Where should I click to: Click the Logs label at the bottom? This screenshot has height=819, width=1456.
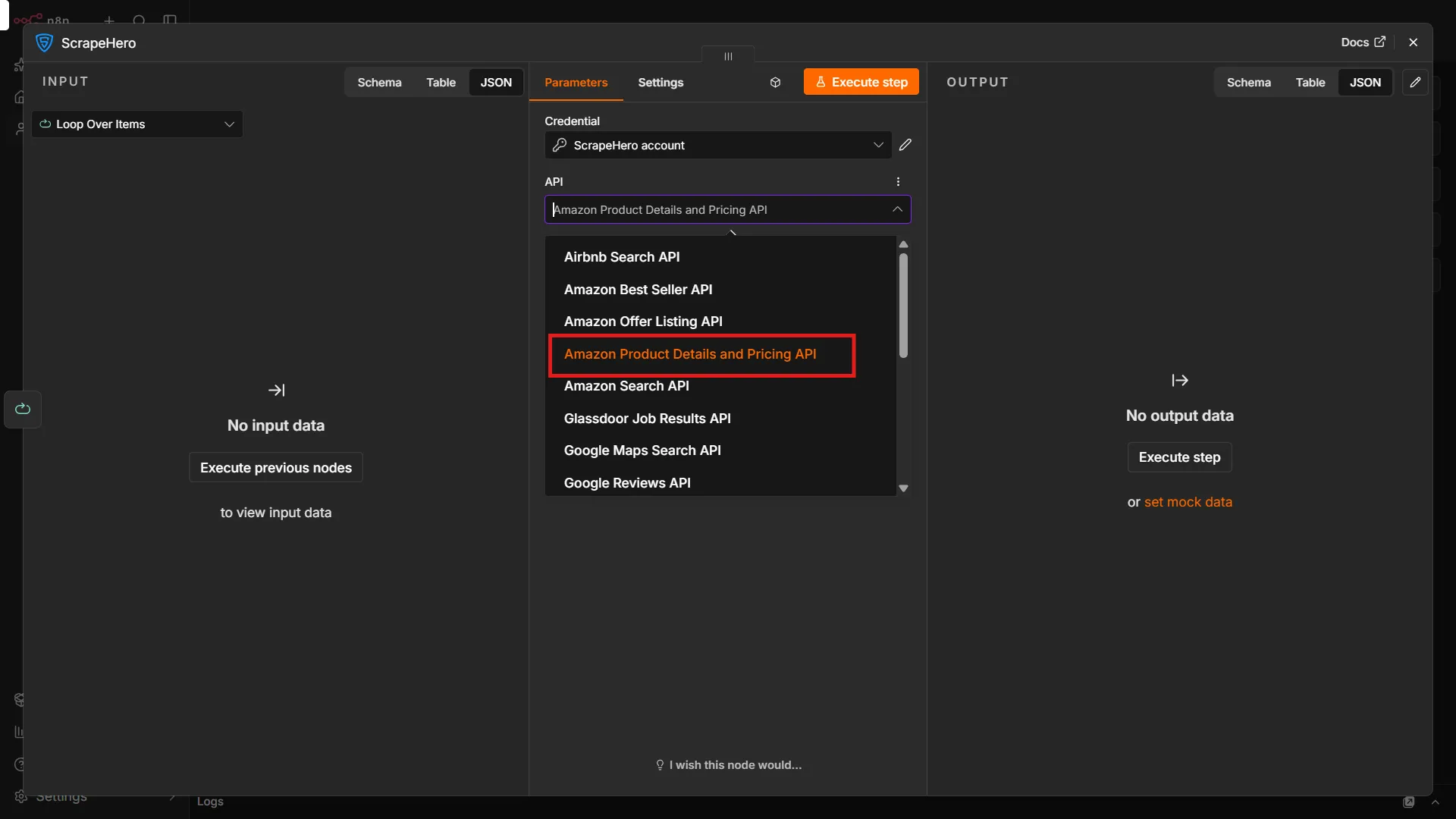210,802
